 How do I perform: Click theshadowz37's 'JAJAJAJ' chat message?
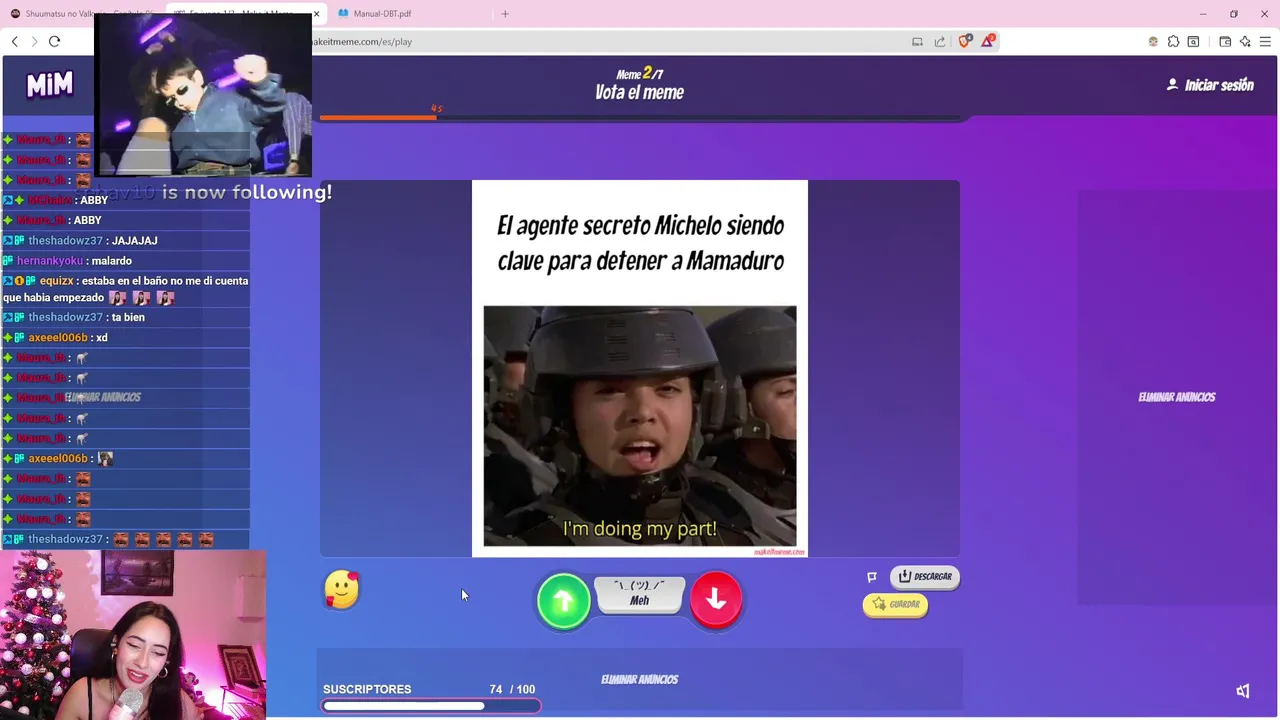(125, 241)
